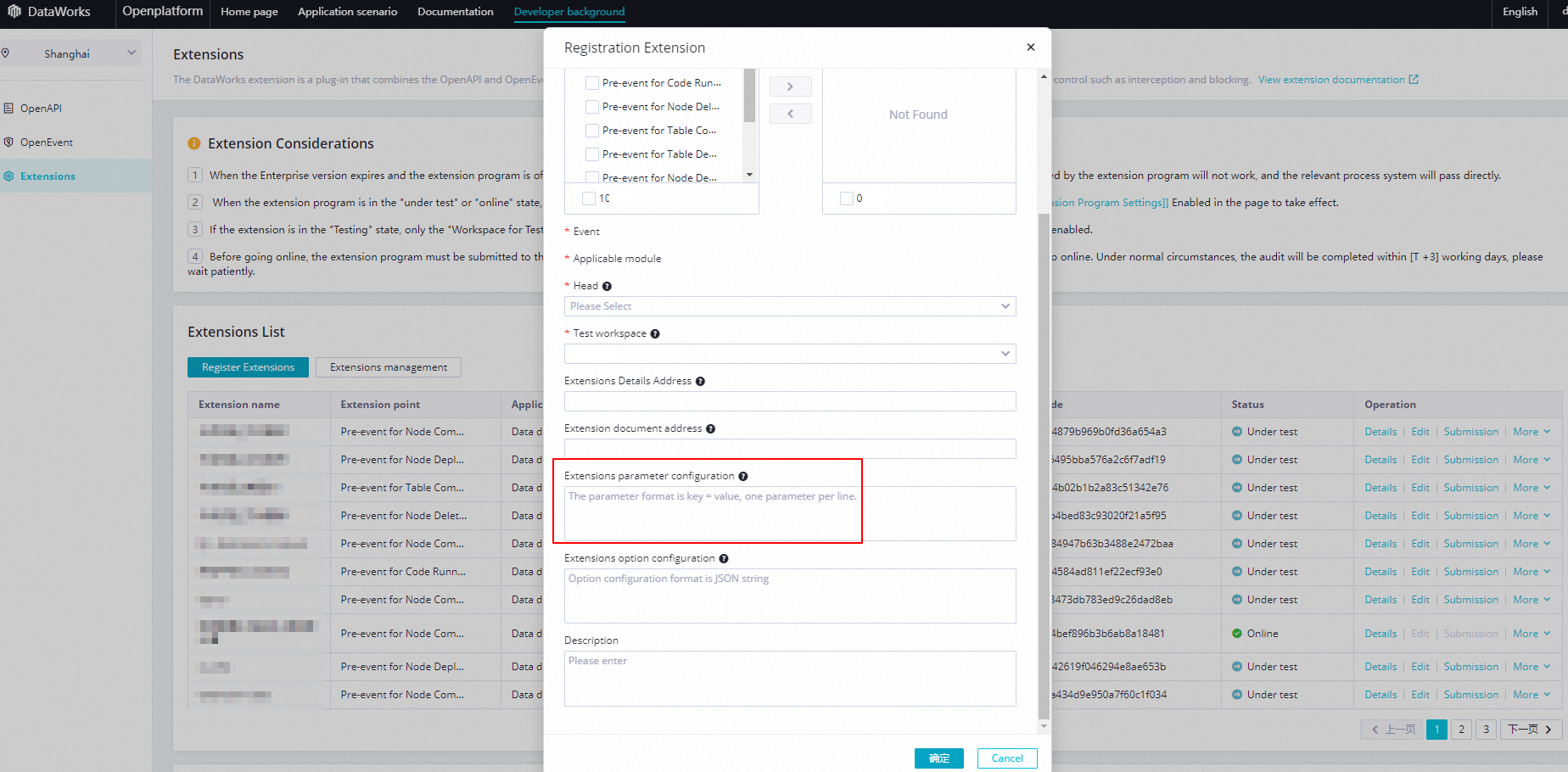1568x772 pixels.
Task: Click the OpenEvent sidebar icon
Action: pyautogui.click(x=8, y=142)
